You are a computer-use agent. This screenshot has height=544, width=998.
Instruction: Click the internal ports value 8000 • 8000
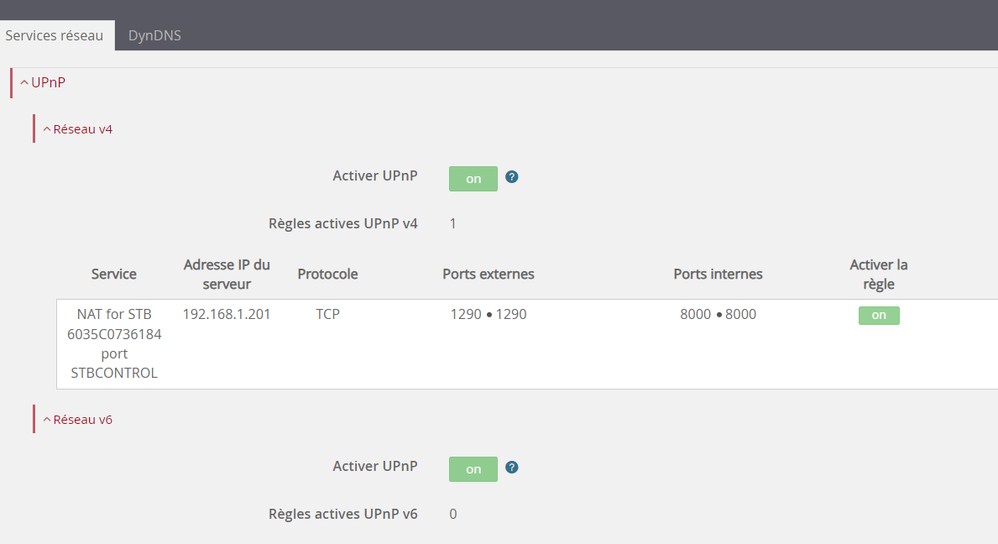point(718,314)
